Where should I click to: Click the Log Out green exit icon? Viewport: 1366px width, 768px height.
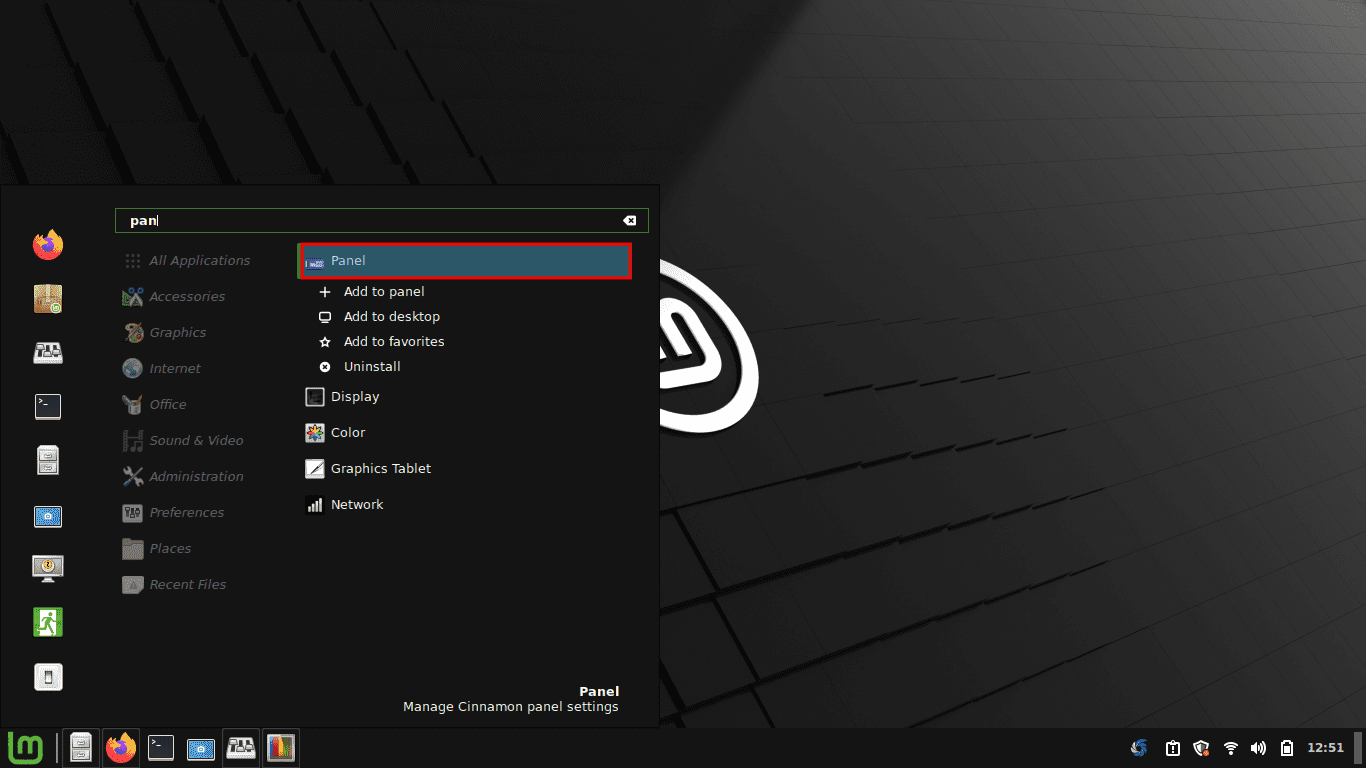coord(47,622)
